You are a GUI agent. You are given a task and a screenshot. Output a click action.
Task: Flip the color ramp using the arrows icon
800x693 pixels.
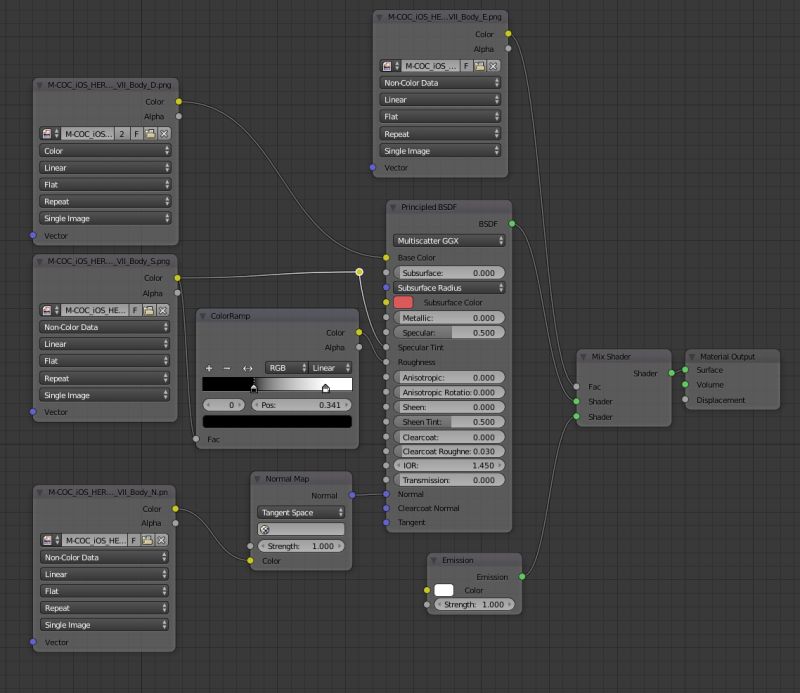coord(250,368)
